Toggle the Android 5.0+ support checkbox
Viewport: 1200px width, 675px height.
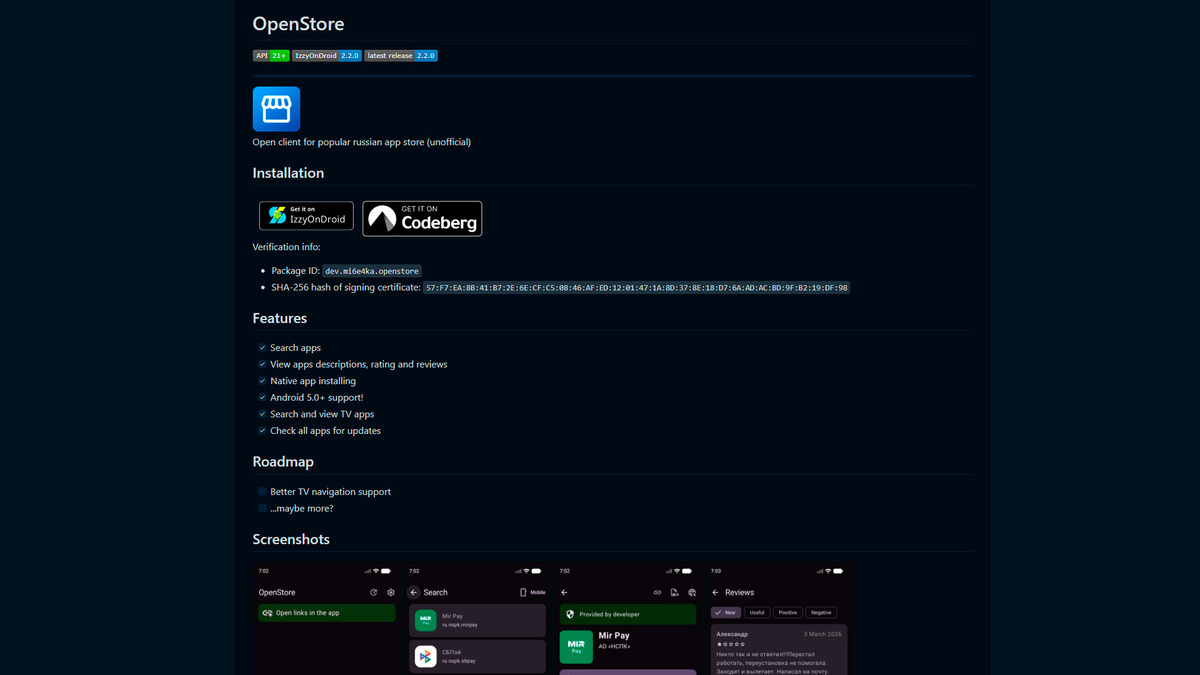262,397
